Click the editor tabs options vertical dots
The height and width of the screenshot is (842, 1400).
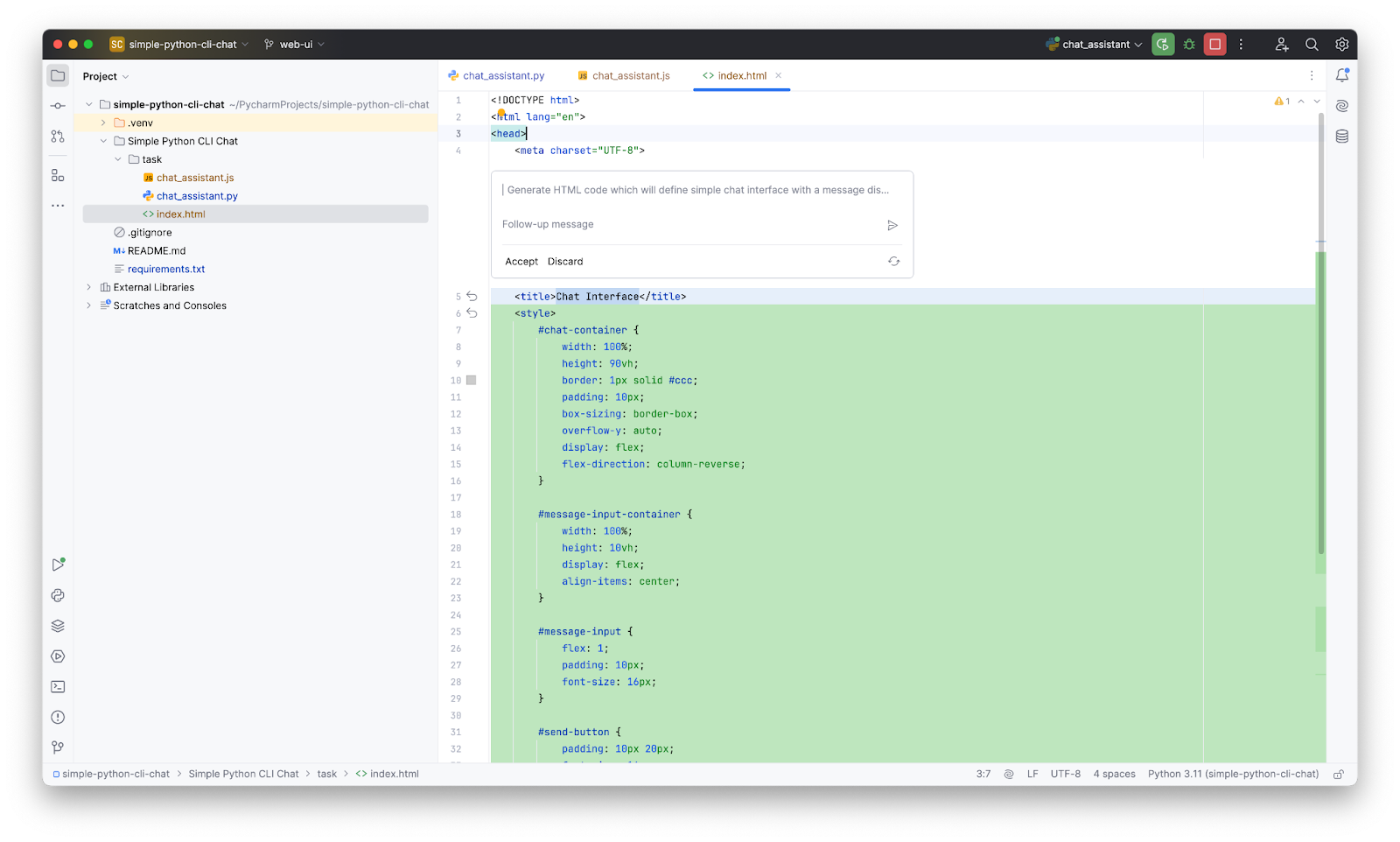(1312, 76)
